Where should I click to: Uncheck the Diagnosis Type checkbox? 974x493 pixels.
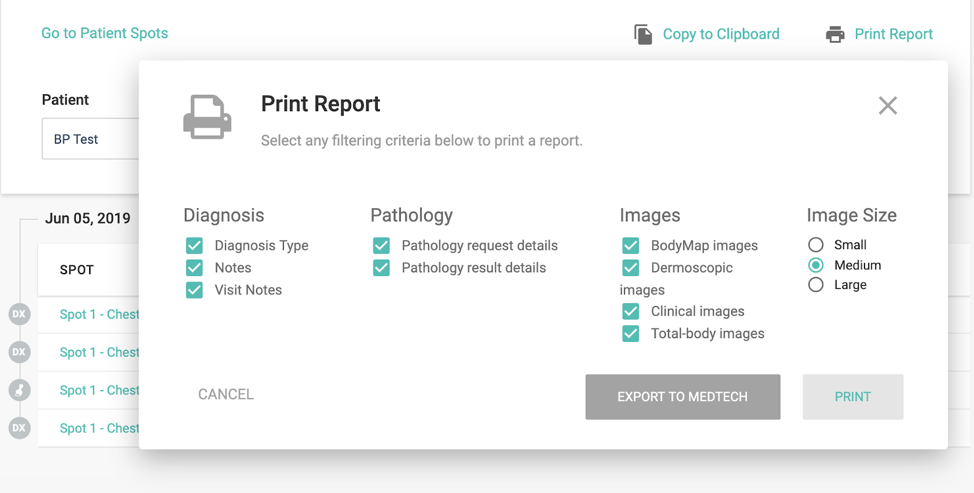[x=194, y=246]
